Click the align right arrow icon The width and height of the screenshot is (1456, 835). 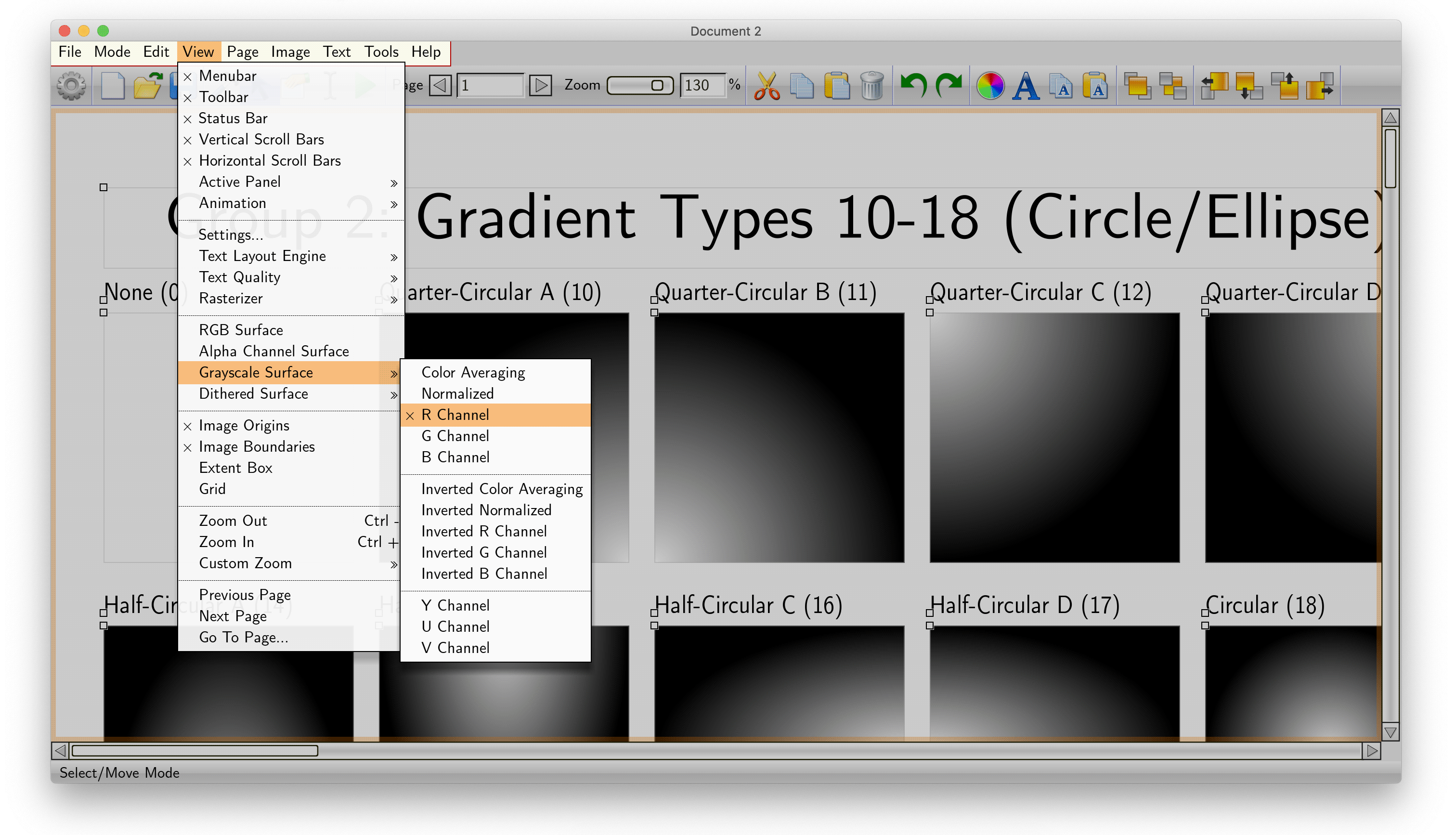[1320, 86]
